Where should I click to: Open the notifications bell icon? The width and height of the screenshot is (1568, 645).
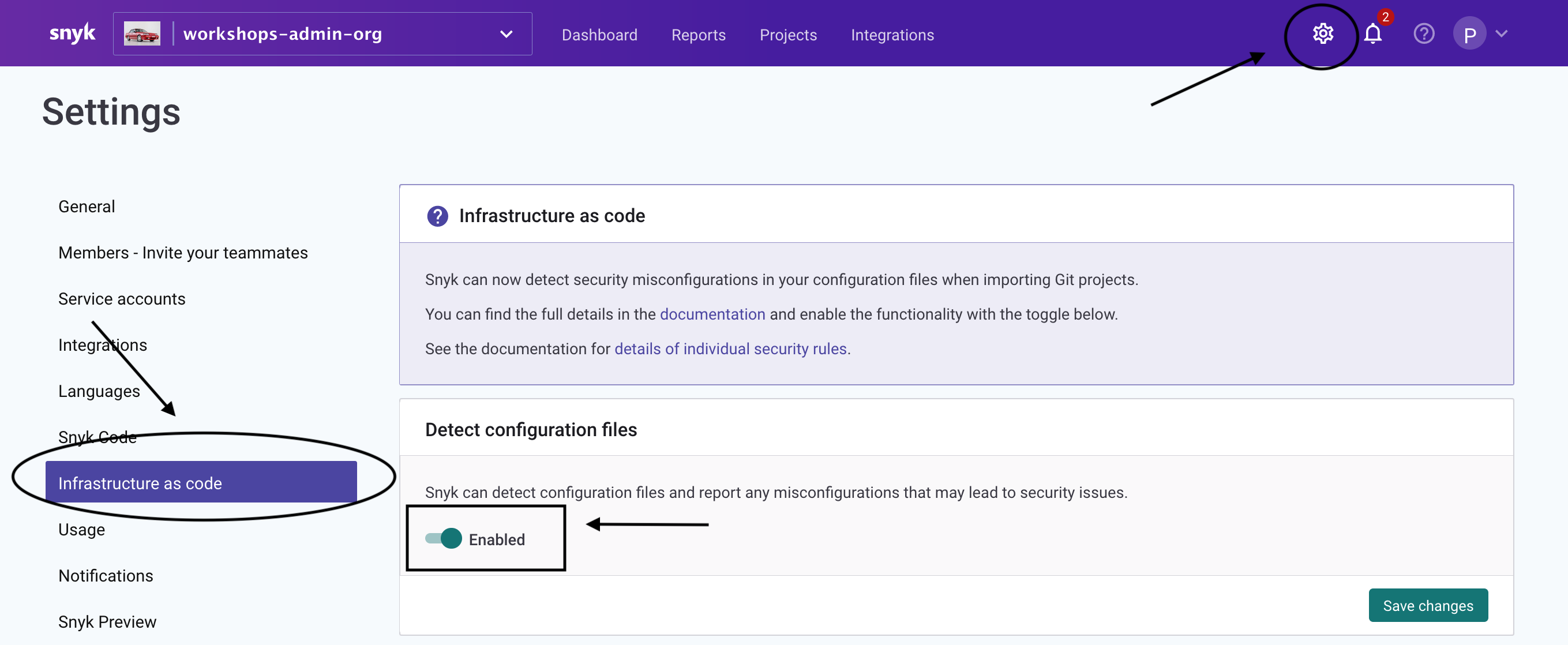pyautogui.click(x=1372, y=34)
